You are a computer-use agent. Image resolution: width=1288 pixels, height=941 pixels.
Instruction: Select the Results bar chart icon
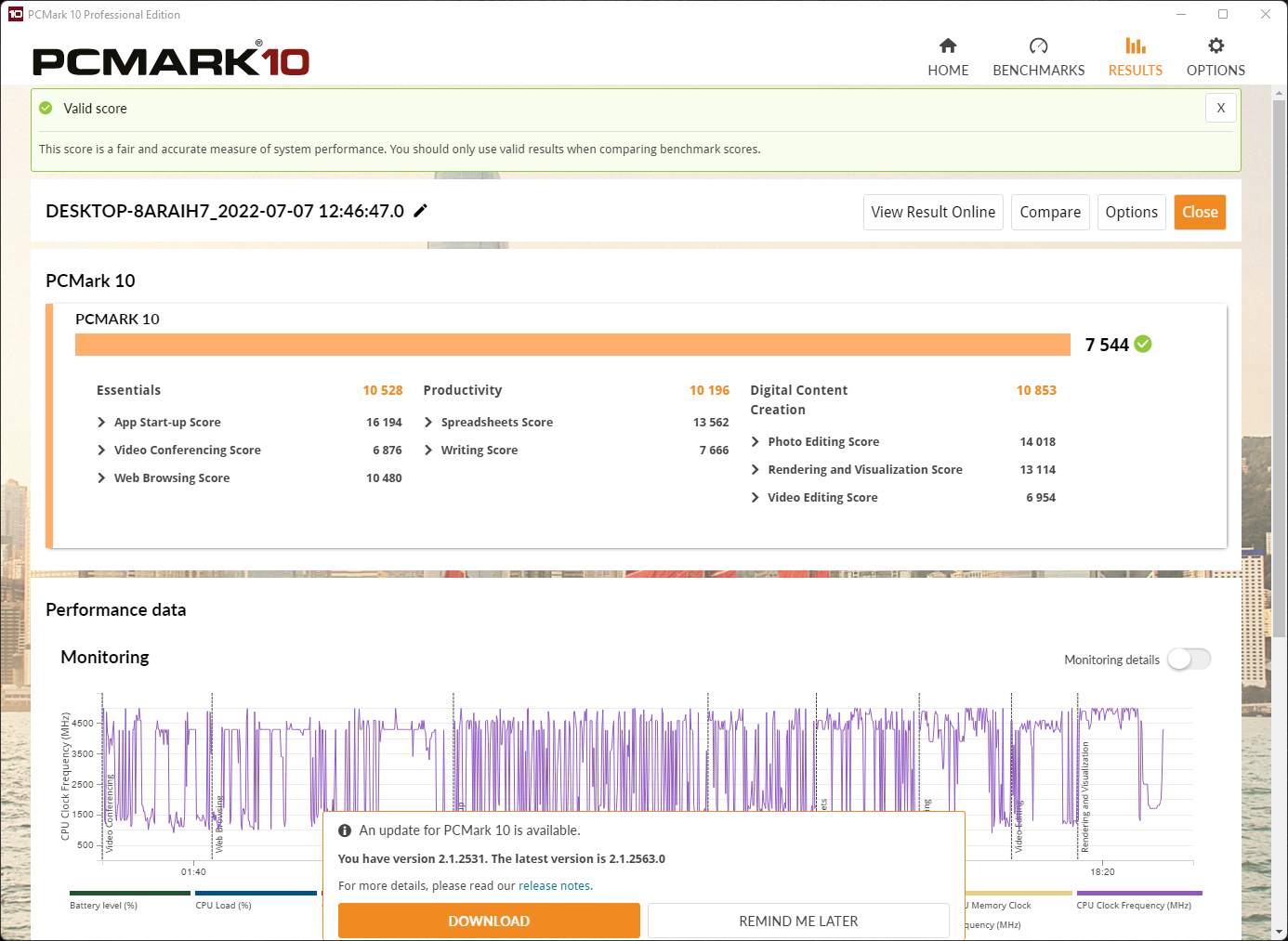click(1135, 46)
